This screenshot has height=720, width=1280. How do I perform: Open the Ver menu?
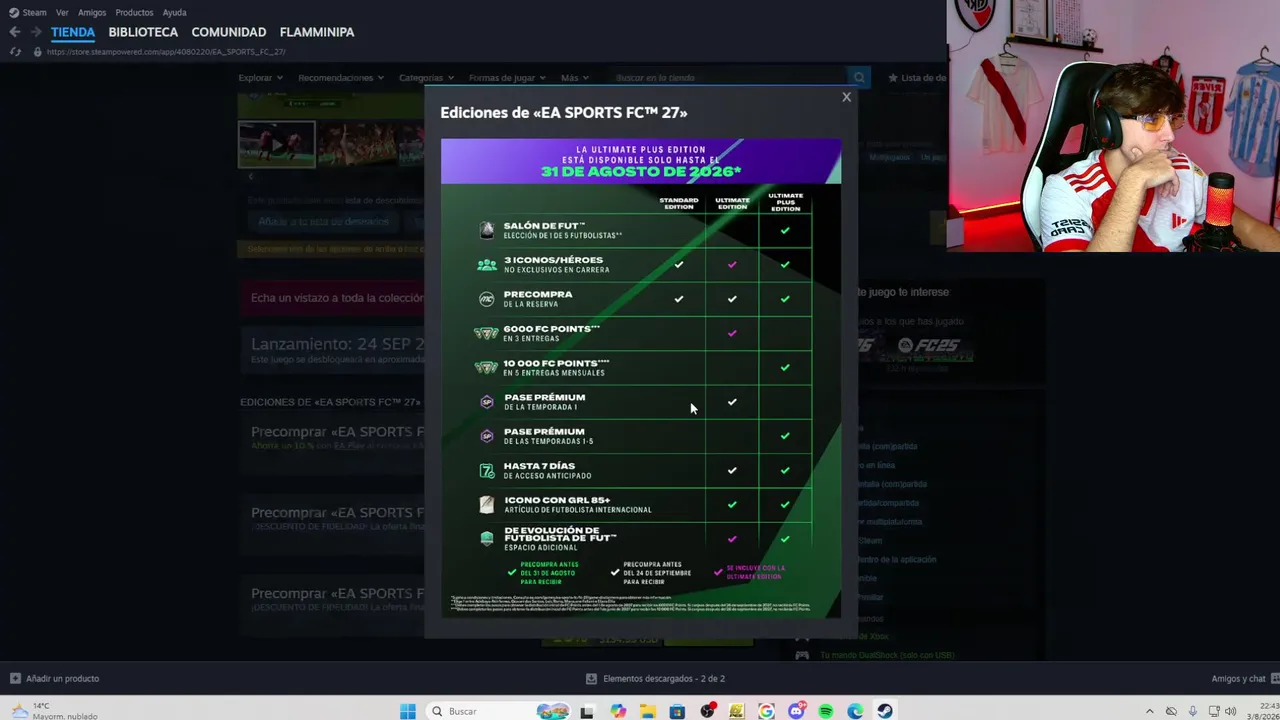pyautogui.click(x=62, y=13)
